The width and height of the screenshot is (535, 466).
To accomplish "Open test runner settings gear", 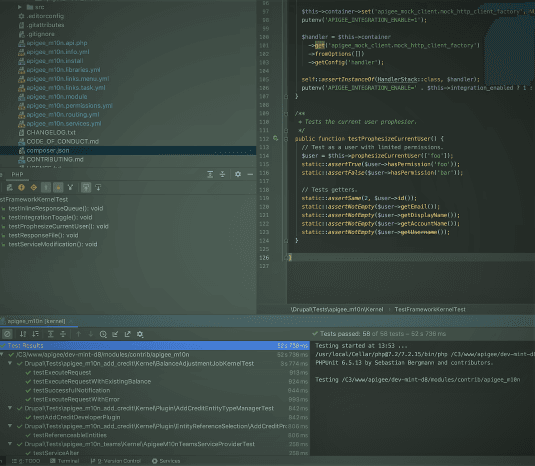I will pyautogui.click(x=140, y=334).
